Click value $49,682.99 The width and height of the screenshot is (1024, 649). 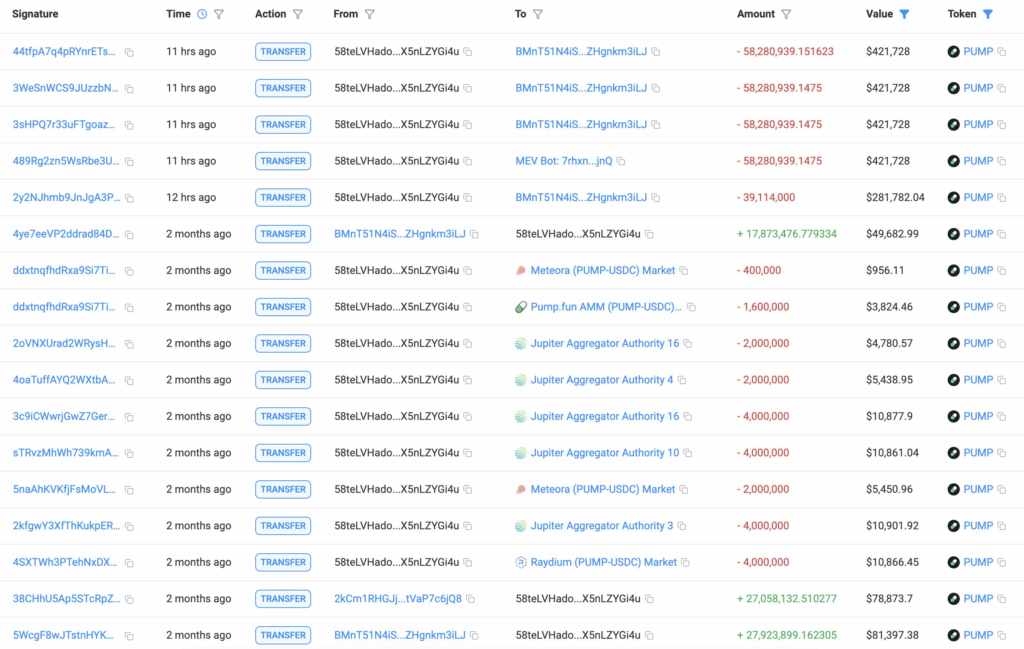(893, 234)
